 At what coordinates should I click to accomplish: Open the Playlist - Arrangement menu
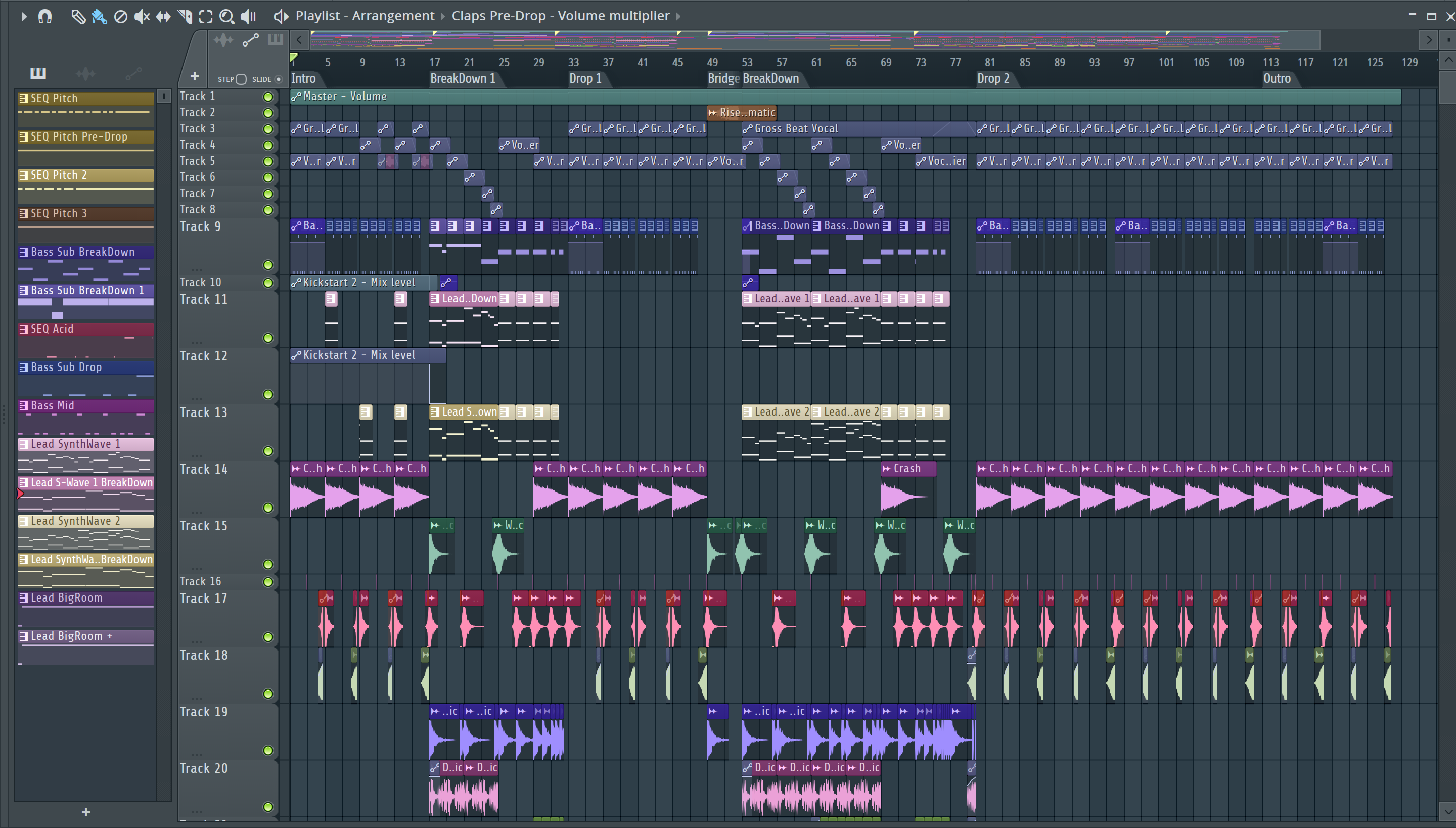pyautogui.click(x=365, y=16)
